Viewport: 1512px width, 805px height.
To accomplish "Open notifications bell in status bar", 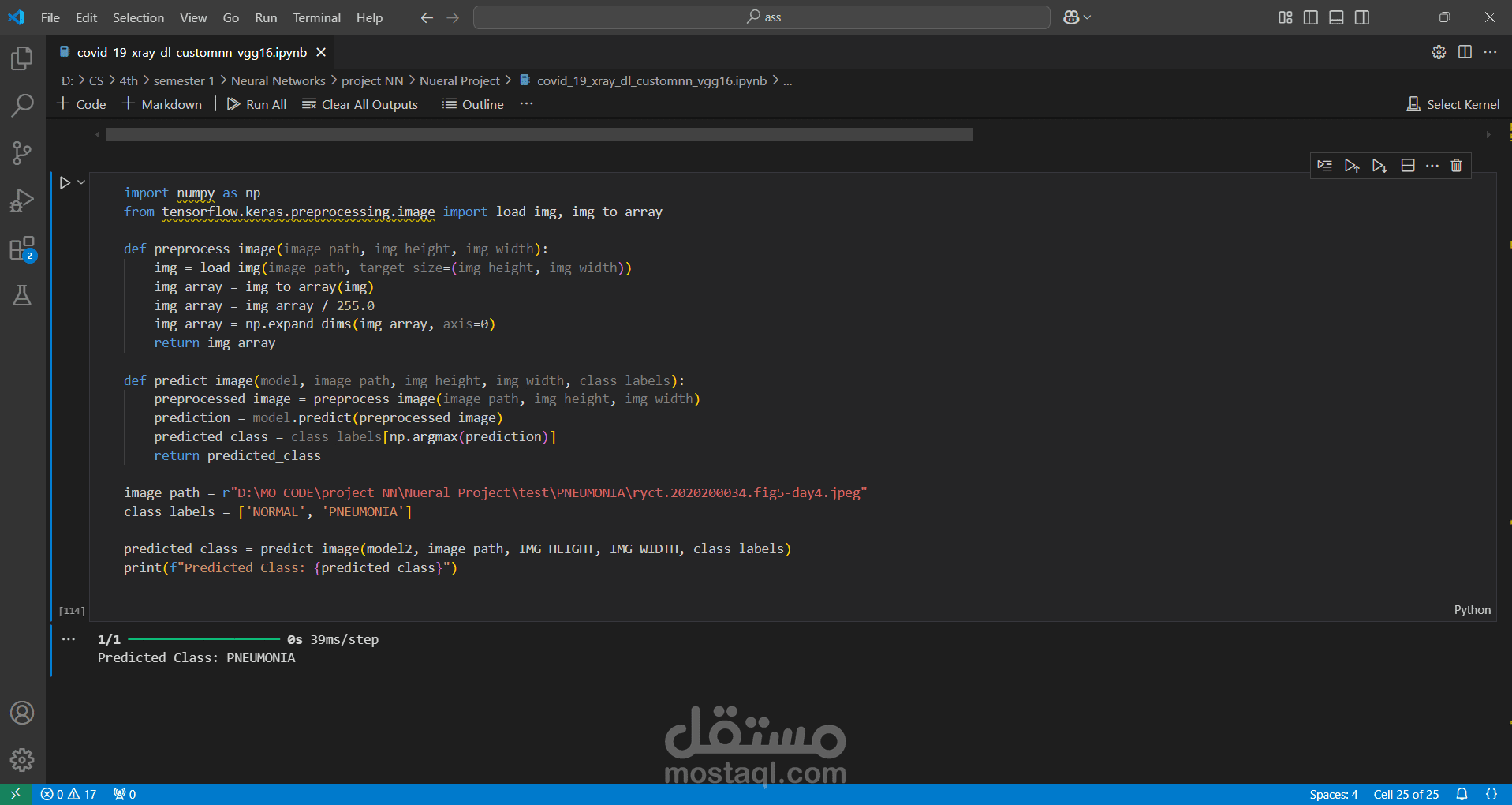I will tap(1462, 794).
